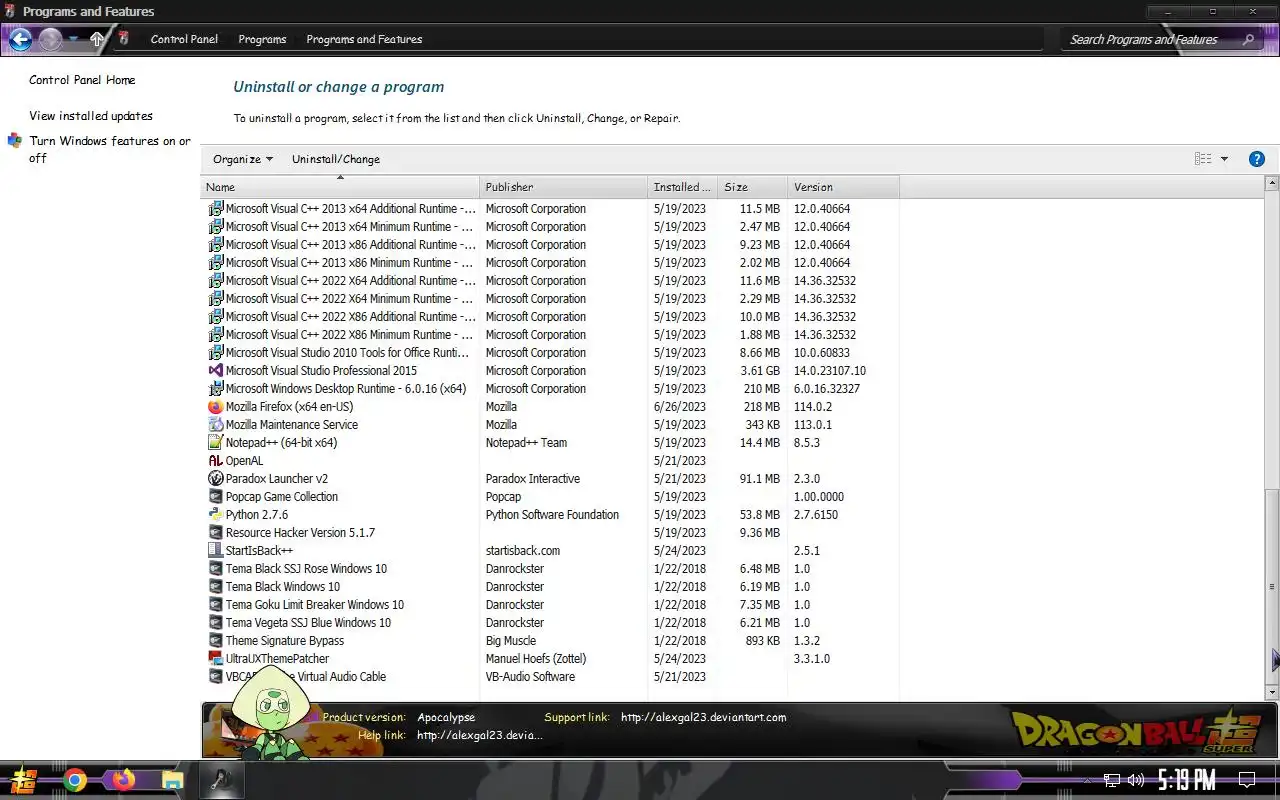Click the Visual Studio Professional 2015 icon
Image resolution: width=1280 pixels, height=800 pixels.
click(215, 371)
